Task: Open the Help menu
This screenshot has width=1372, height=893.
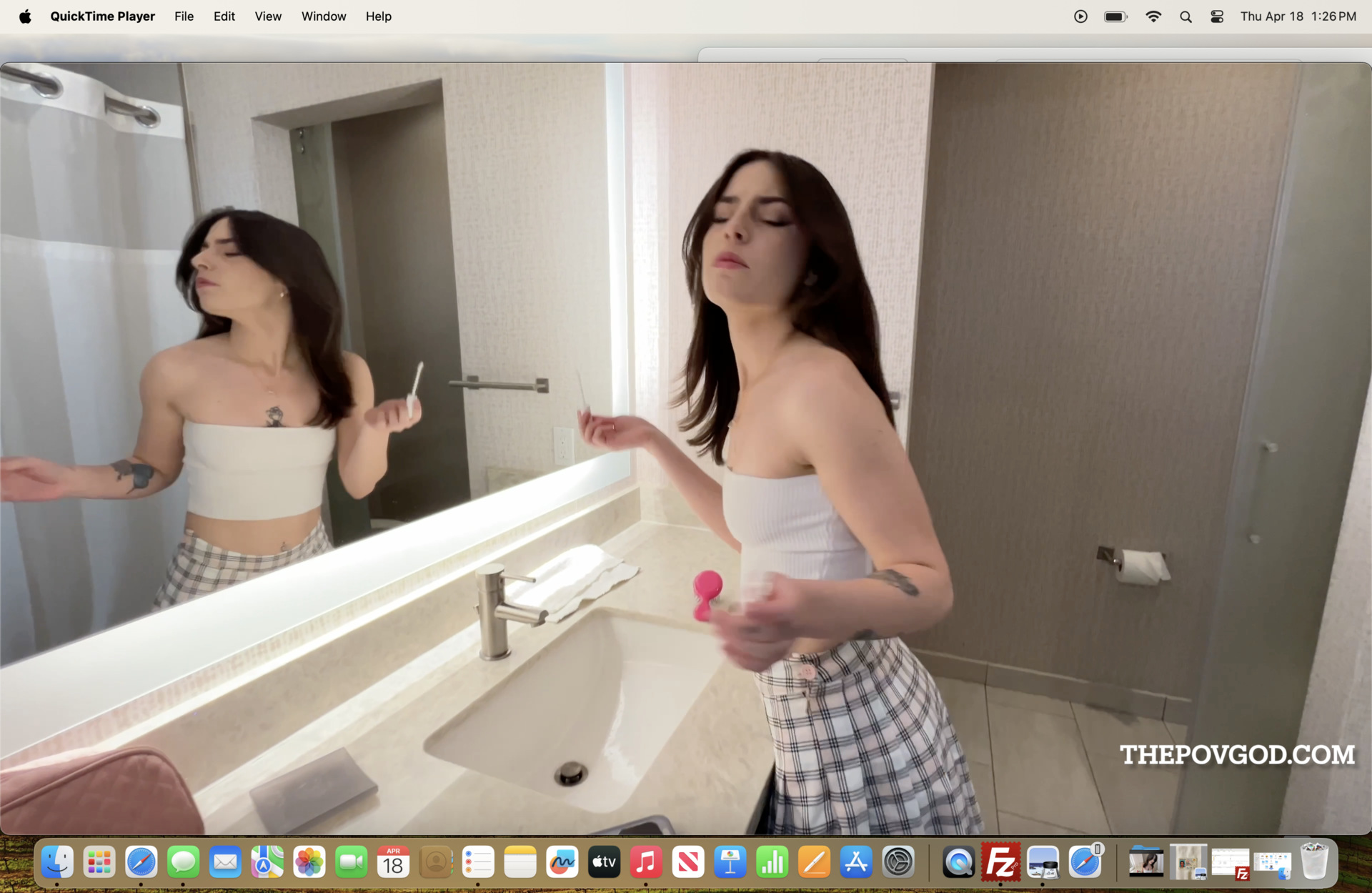Action: click(378, 16)
